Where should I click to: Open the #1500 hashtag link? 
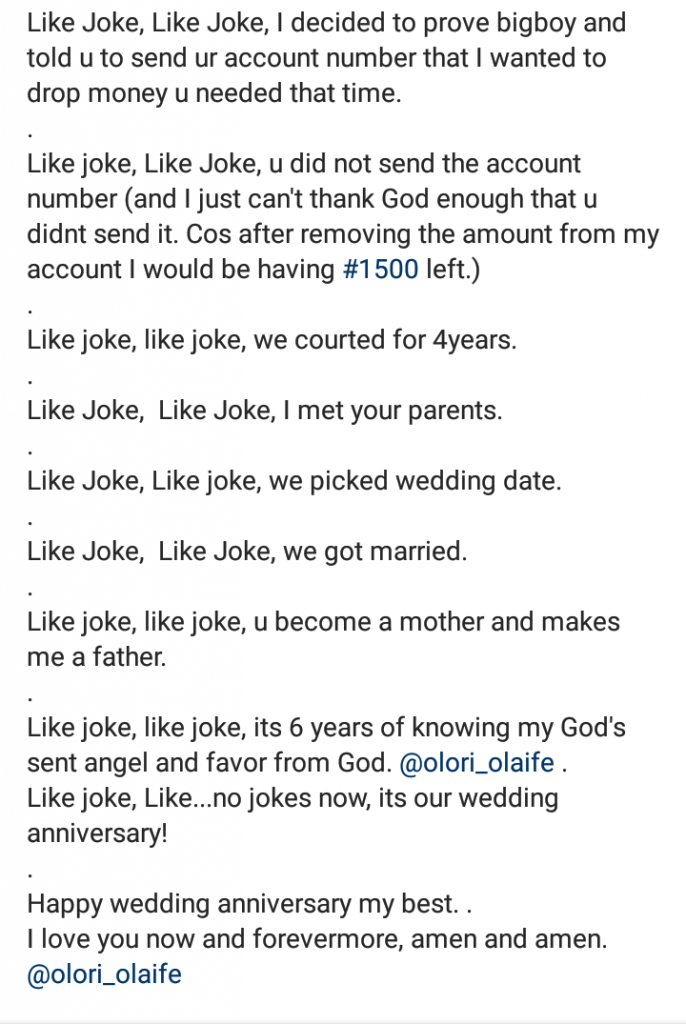(380, 270)
